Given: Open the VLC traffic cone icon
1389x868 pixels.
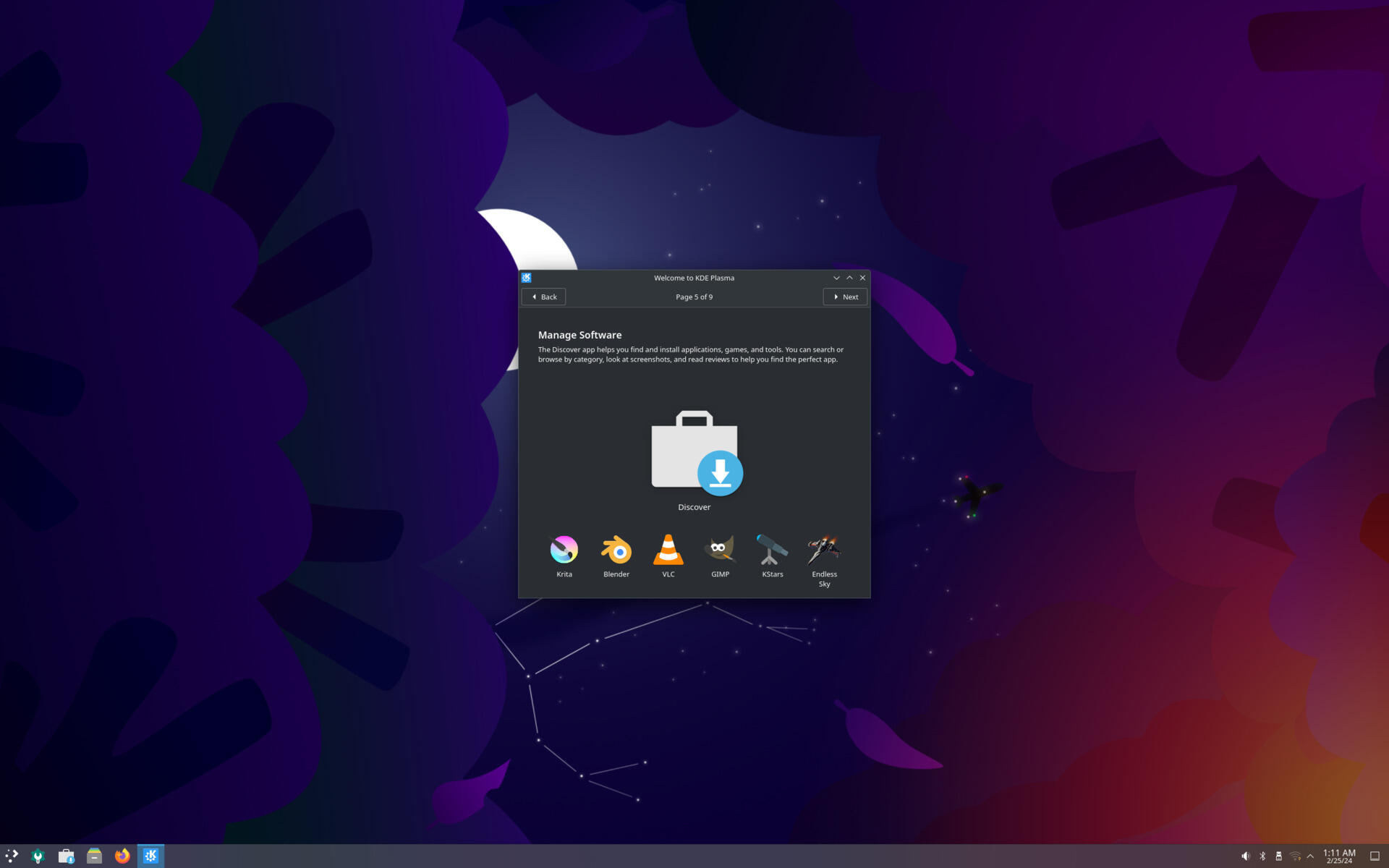Looking at the screenshot, I should [668, 550].
